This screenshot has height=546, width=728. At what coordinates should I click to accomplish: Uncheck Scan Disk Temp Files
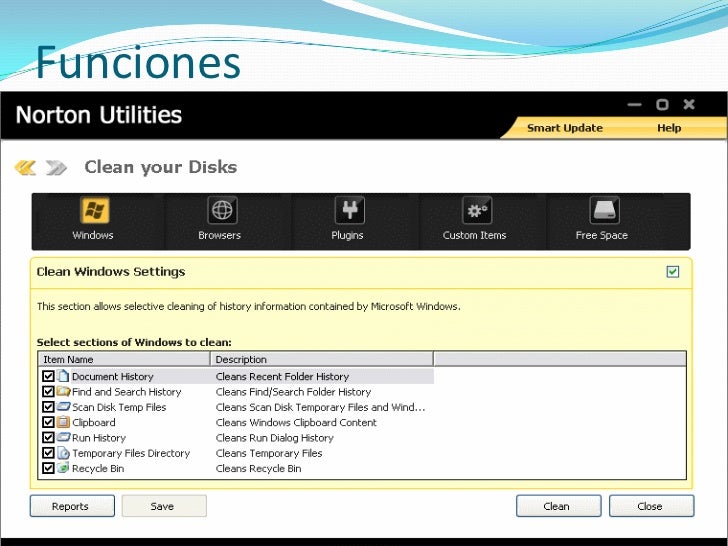pyautogui.click(x=48, y=407)
